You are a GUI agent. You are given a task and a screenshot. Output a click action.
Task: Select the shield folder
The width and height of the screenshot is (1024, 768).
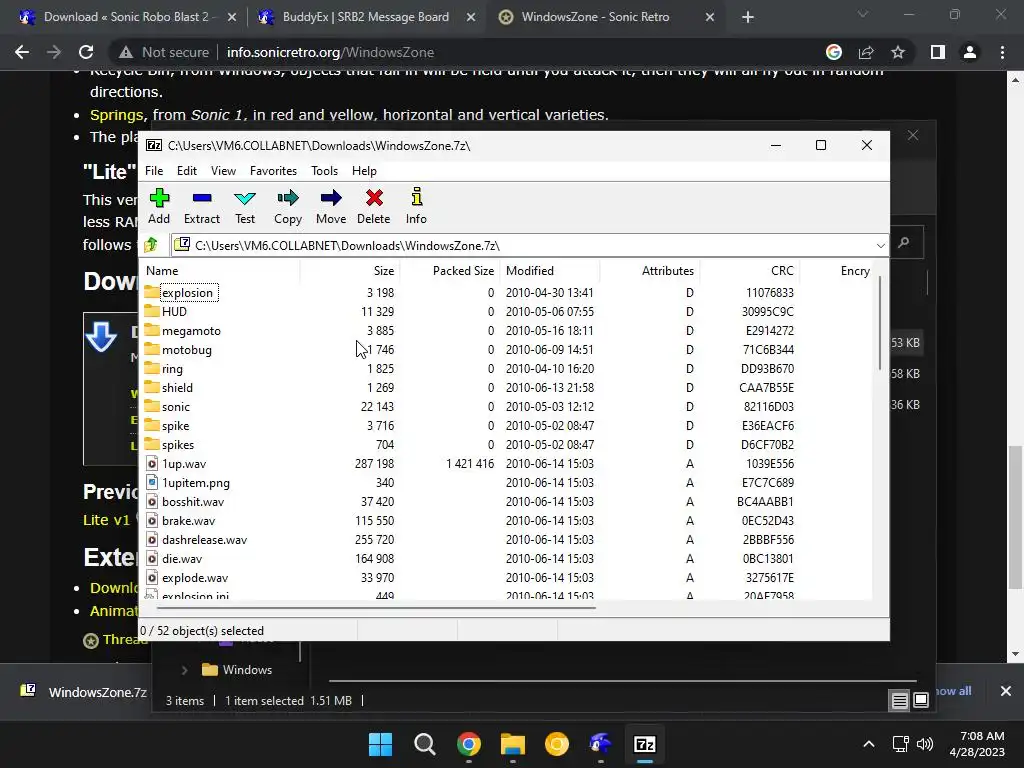pyautogui.click(x=177, y=387)
